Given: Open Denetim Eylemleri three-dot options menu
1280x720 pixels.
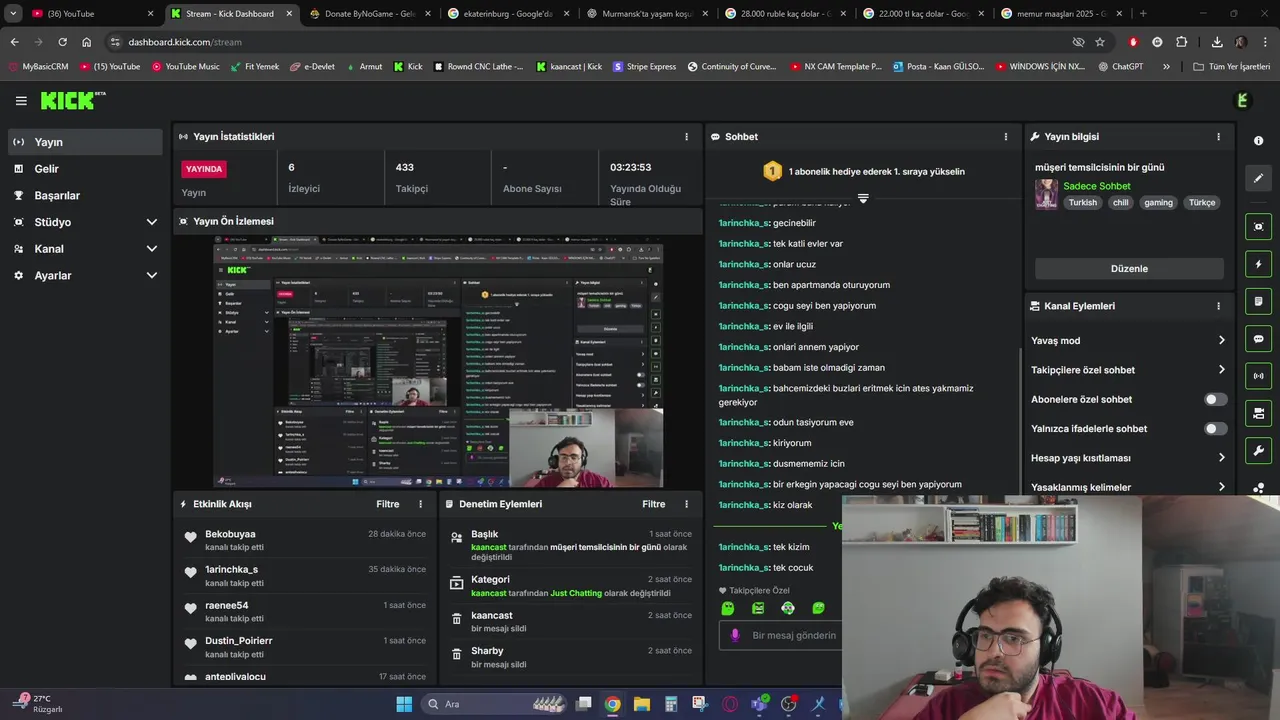Looking at the screenshot, I should tap(686, 504).
